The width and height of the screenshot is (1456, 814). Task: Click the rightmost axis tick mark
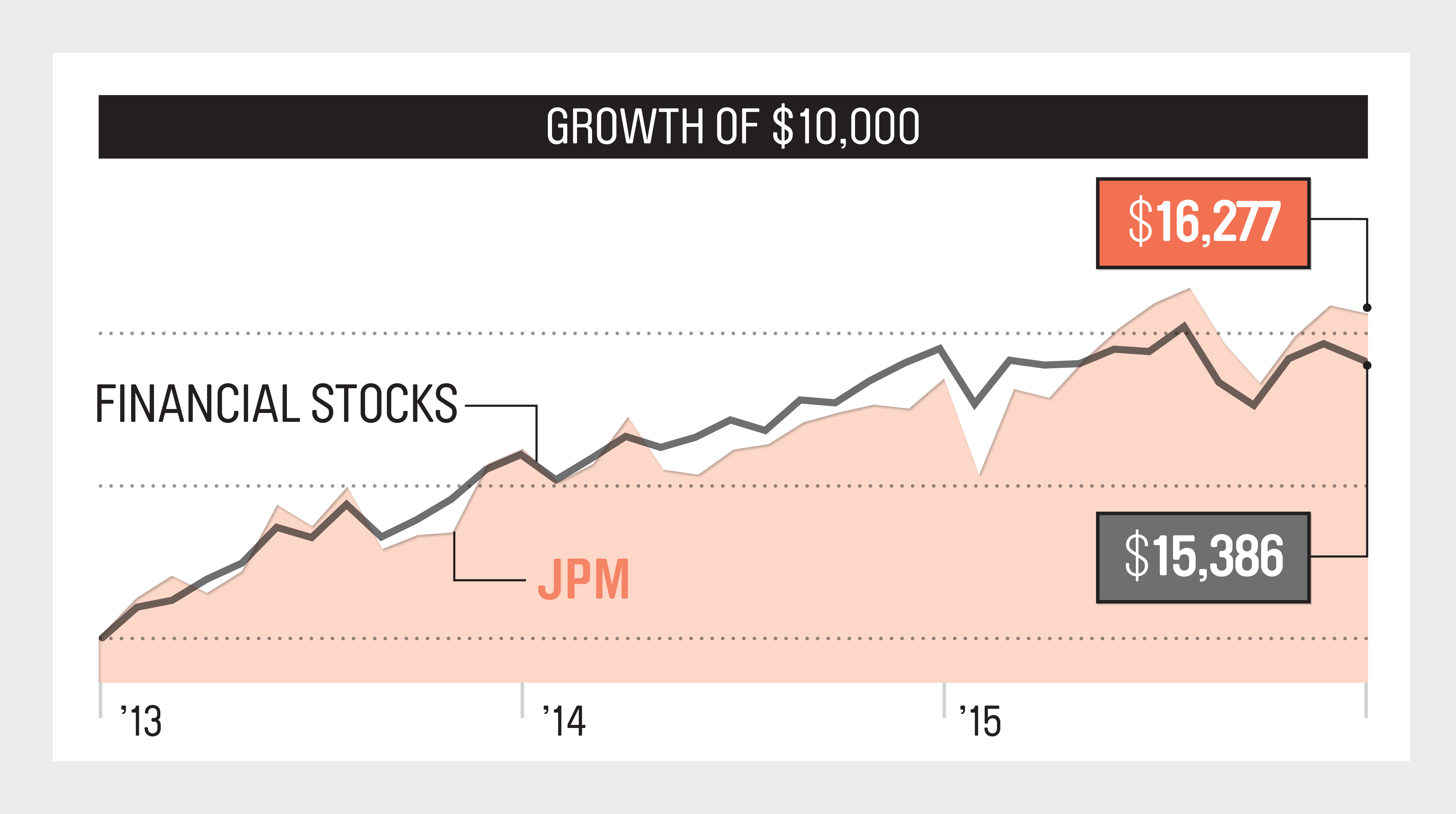[1366, 701]
